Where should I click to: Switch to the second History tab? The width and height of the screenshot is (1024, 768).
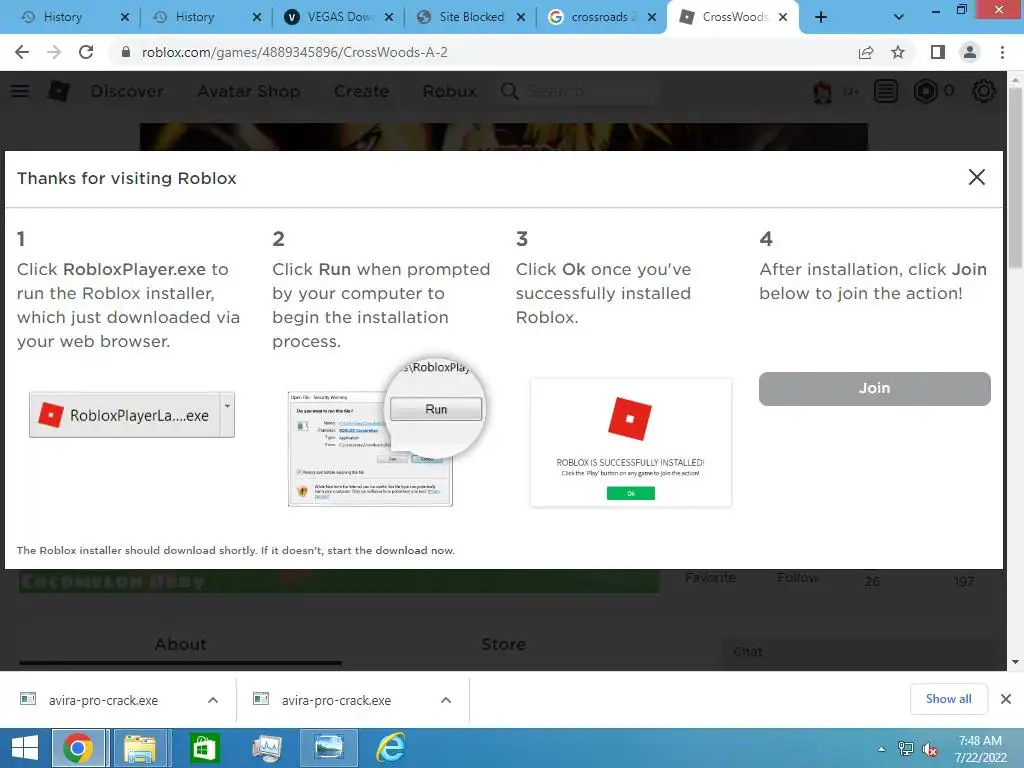coord(194,17)
